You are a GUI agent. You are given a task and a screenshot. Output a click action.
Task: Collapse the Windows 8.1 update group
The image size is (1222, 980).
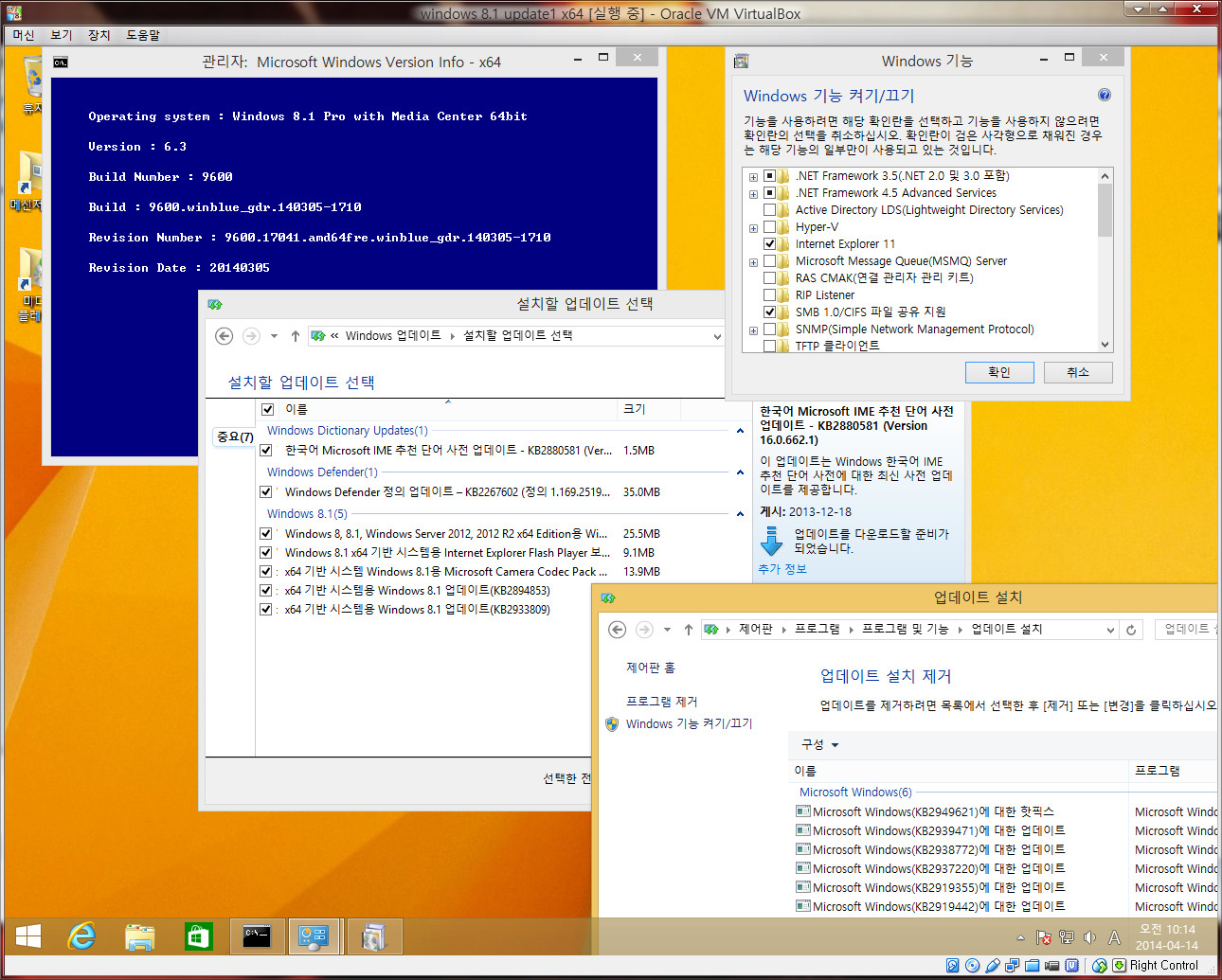740,514
